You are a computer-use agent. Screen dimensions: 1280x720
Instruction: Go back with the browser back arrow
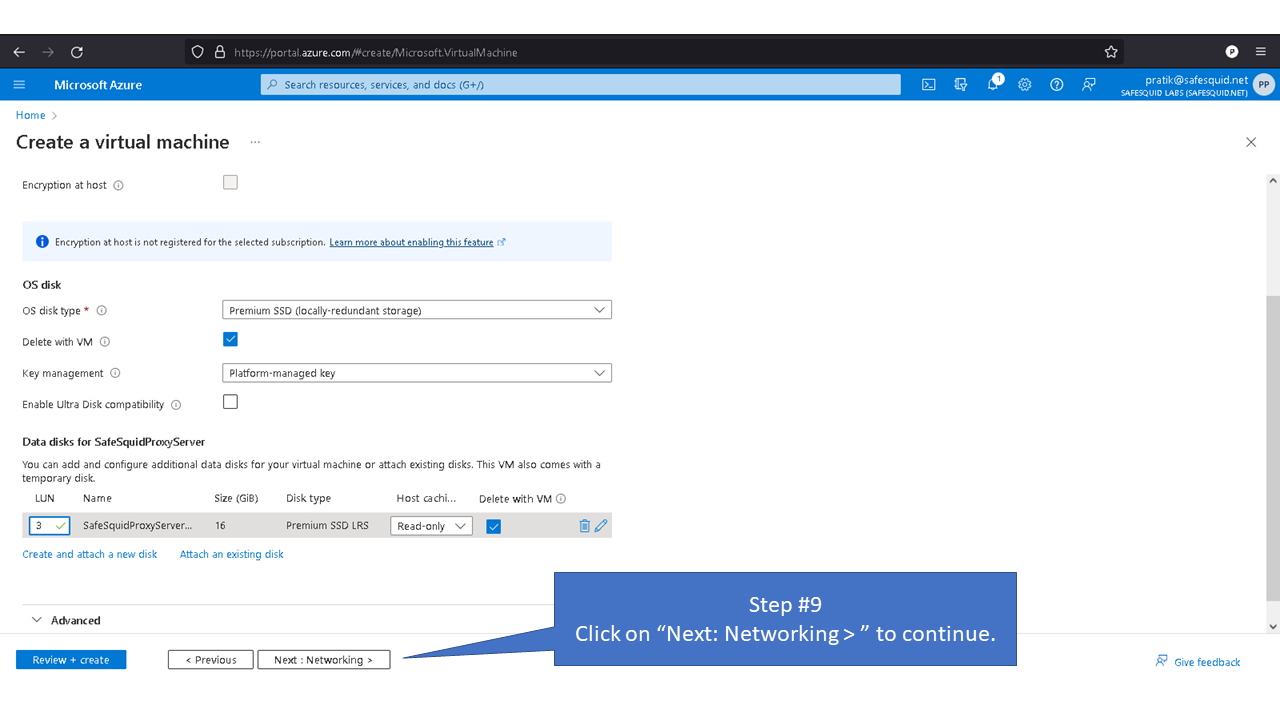(x=19, y=52)
